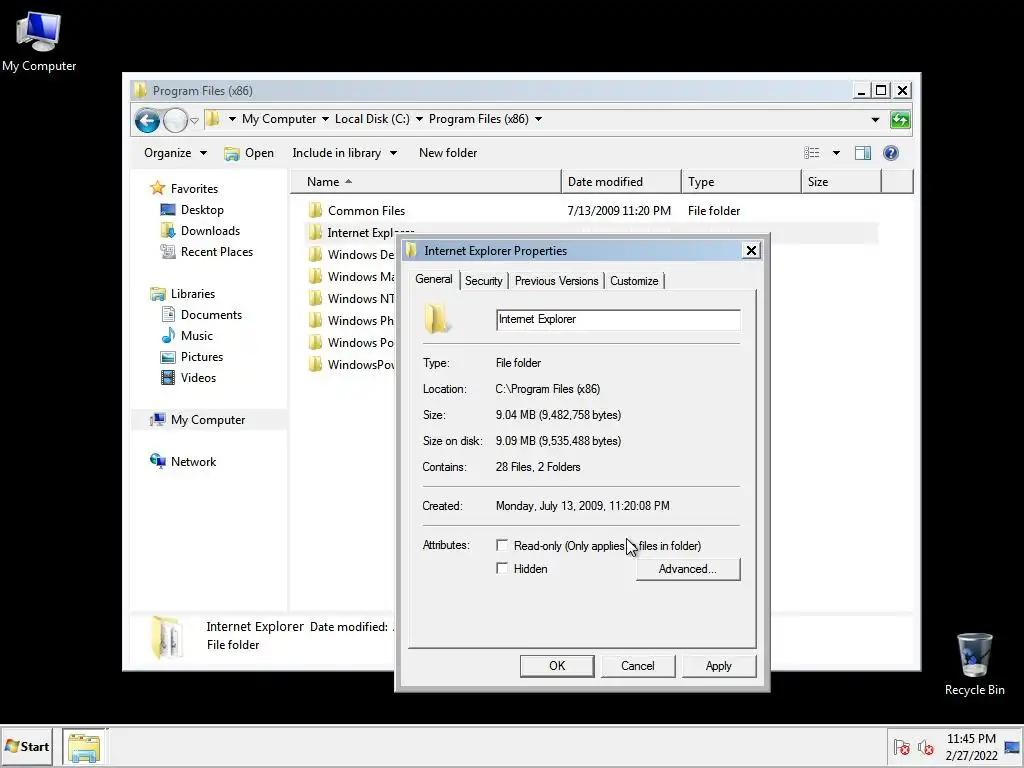Click the folder name input field

click(618, 319)
